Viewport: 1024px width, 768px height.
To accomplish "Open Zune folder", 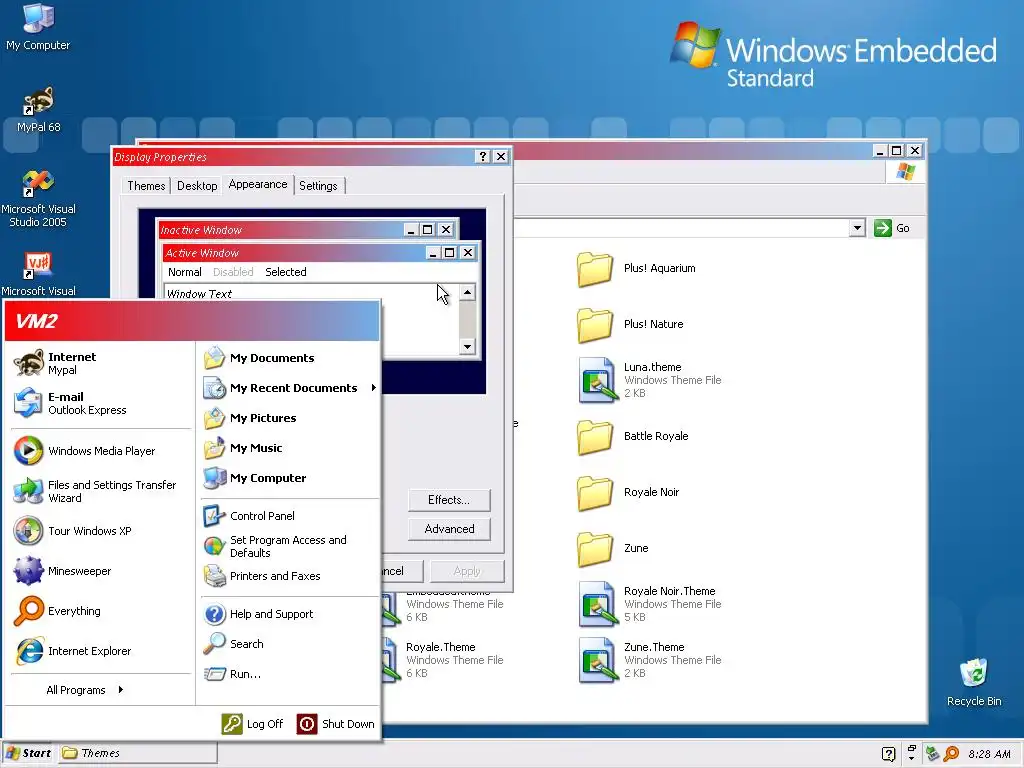I will tap(613, 549).
